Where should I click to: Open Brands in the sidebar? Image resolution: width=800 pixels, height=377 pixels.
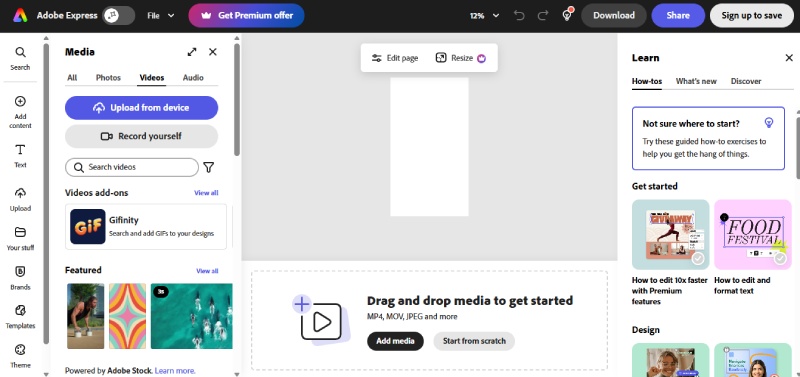[20, 278]
